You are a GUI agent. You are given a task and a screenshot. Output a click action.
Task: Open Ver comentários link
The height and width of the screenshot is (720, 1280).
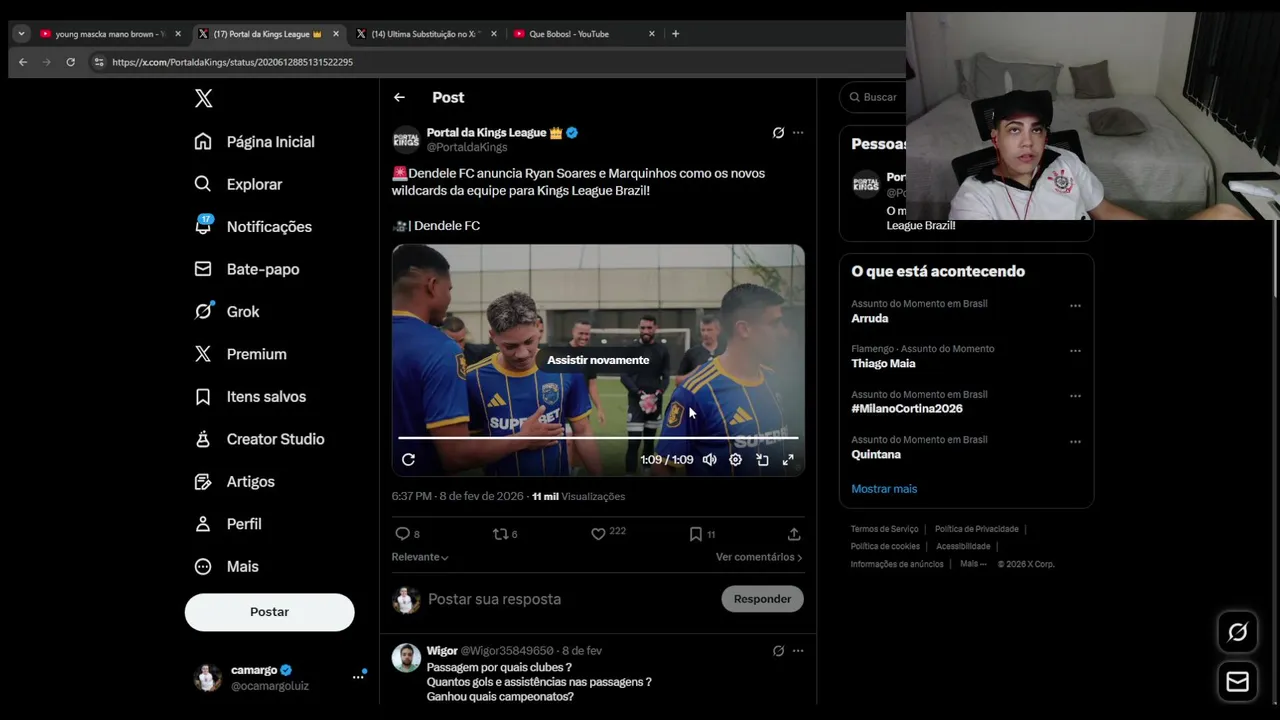coord(759,557)
